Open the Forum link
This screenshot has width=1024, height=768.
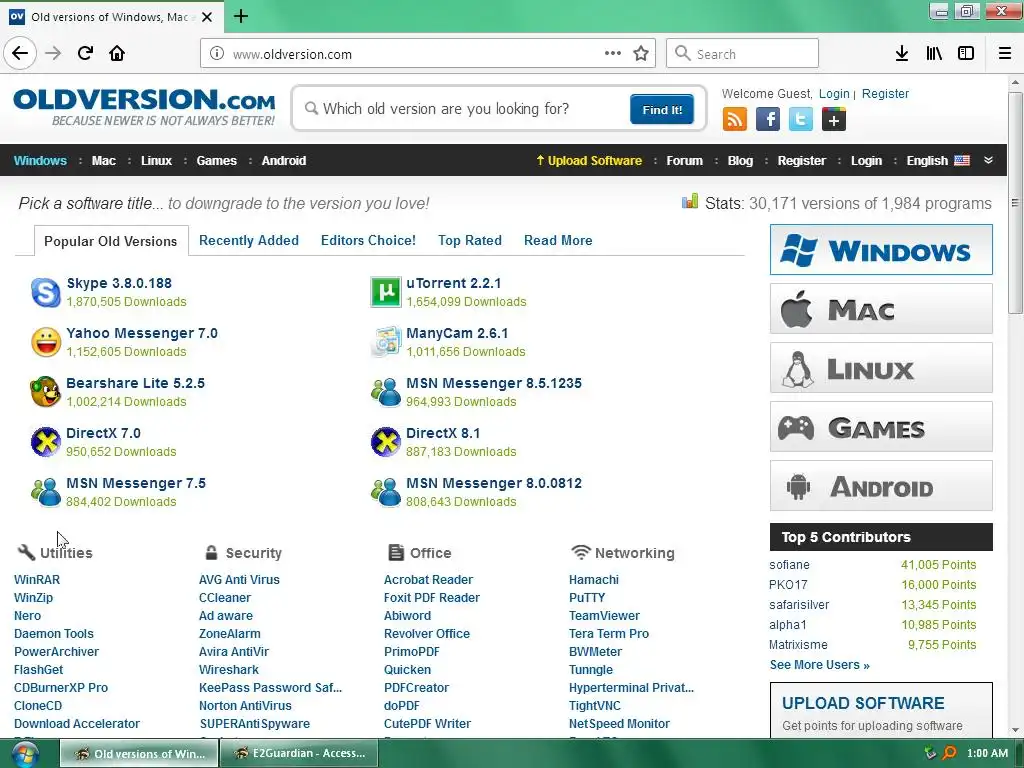[x=684, y=161]
